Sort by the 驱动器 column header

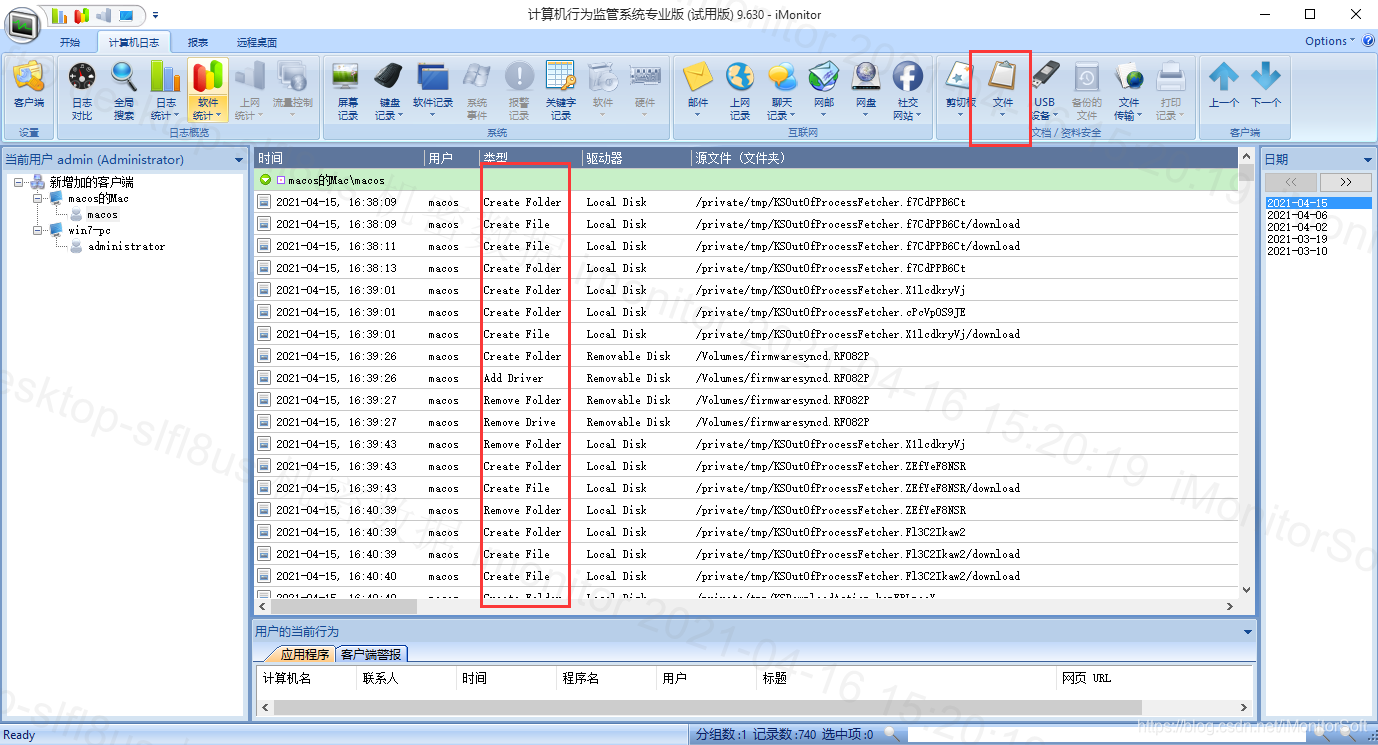636,158
